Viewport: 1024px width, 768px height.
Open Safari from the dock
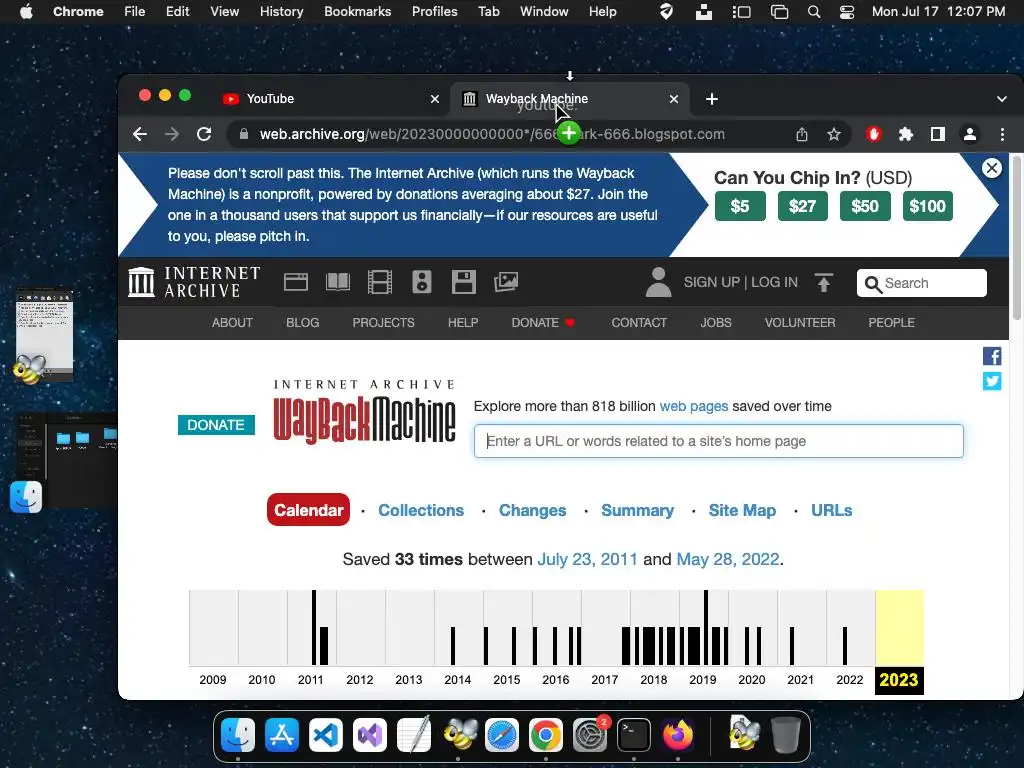(502, 735)
